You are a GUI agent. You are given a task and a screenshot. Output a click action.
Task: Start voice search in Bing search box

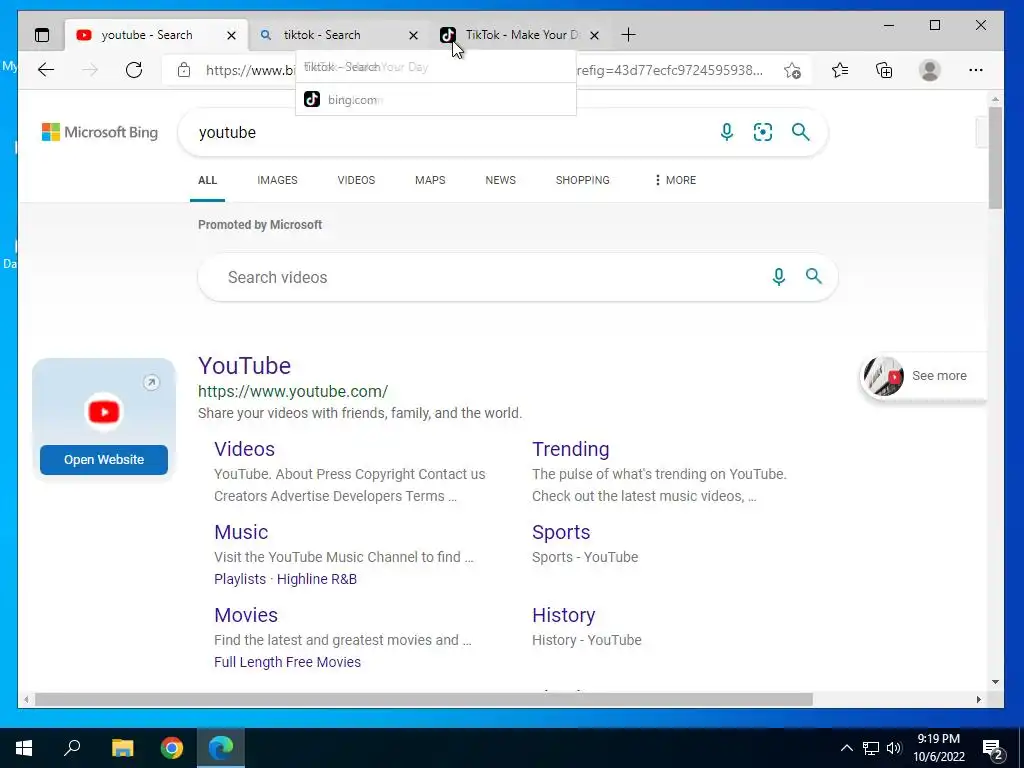tap(726, 132)
